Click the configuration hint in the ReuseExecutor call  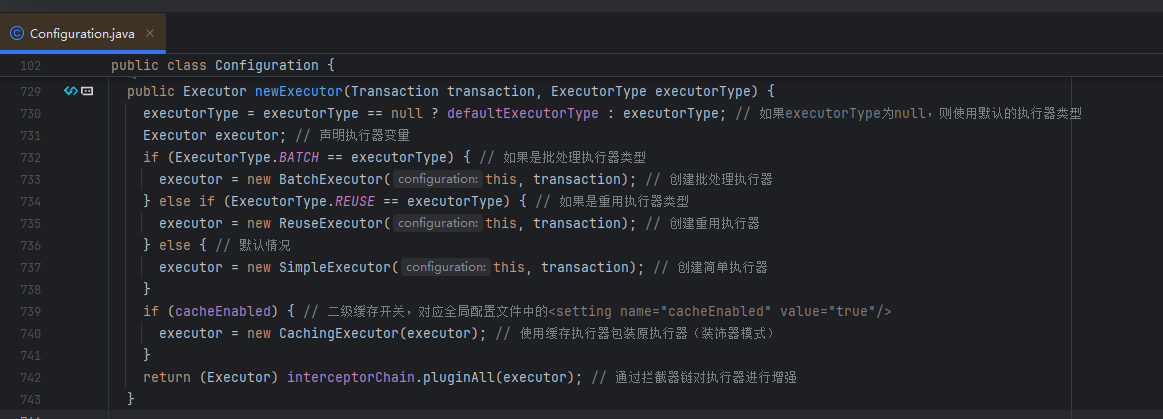437,223
